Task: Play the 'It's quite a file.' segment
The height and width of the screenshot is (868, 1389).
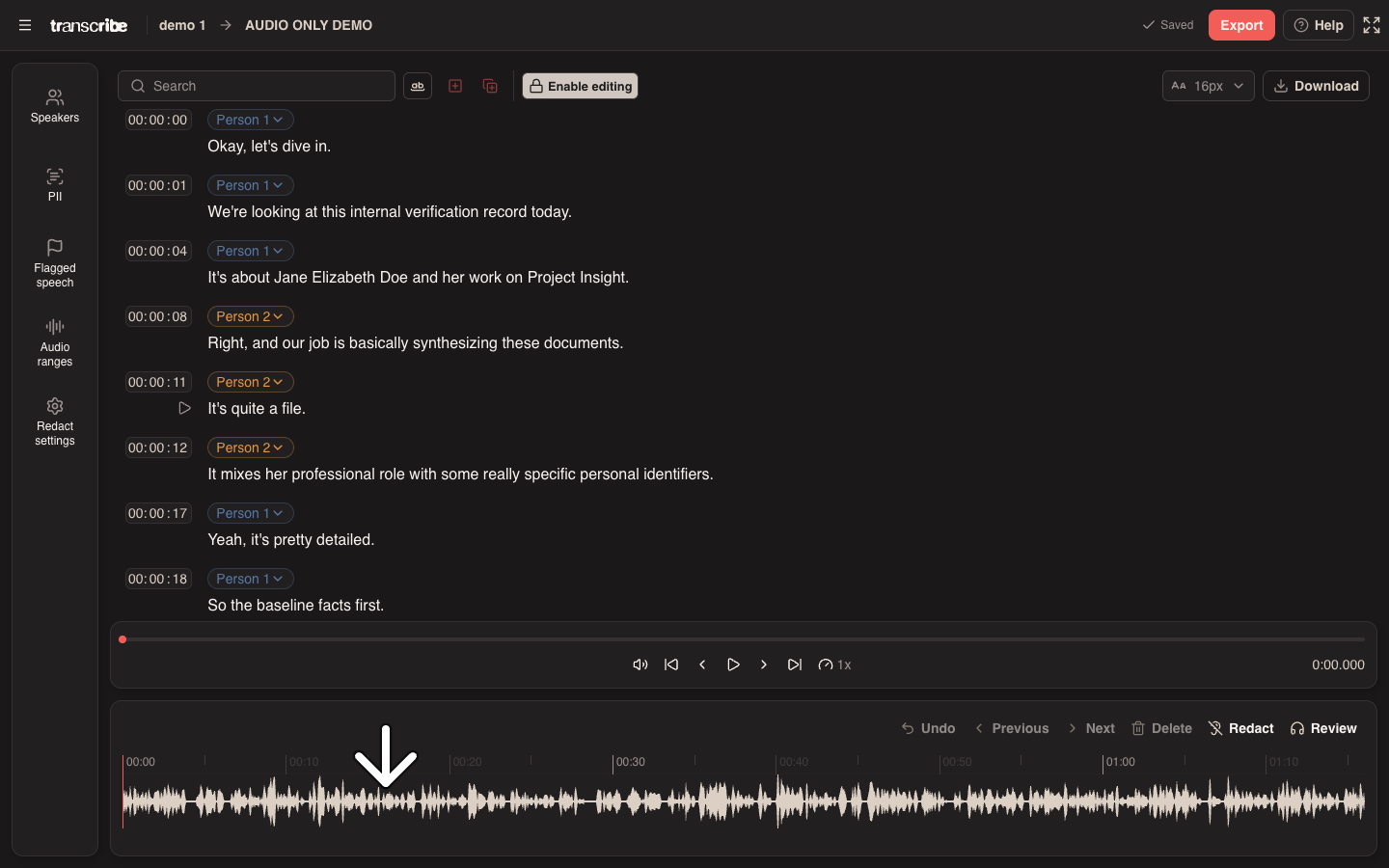Action: pyautogui.click(x=184, y=408)
